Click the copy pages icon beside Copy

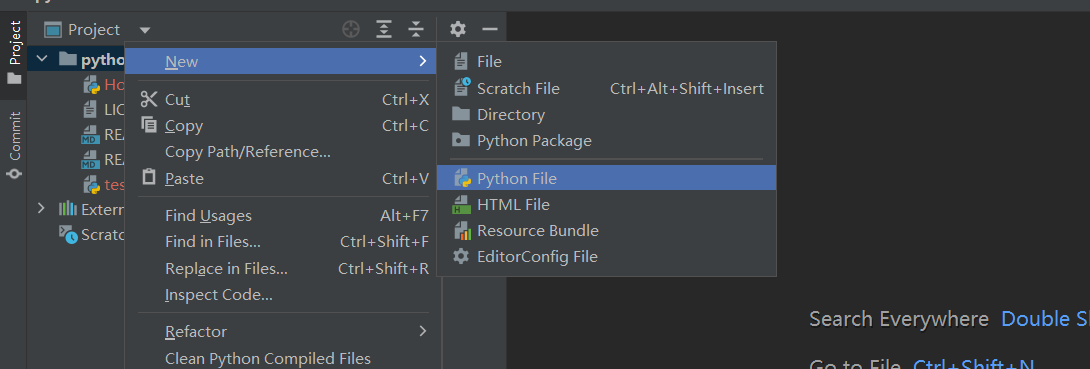[x=149, y=124]
